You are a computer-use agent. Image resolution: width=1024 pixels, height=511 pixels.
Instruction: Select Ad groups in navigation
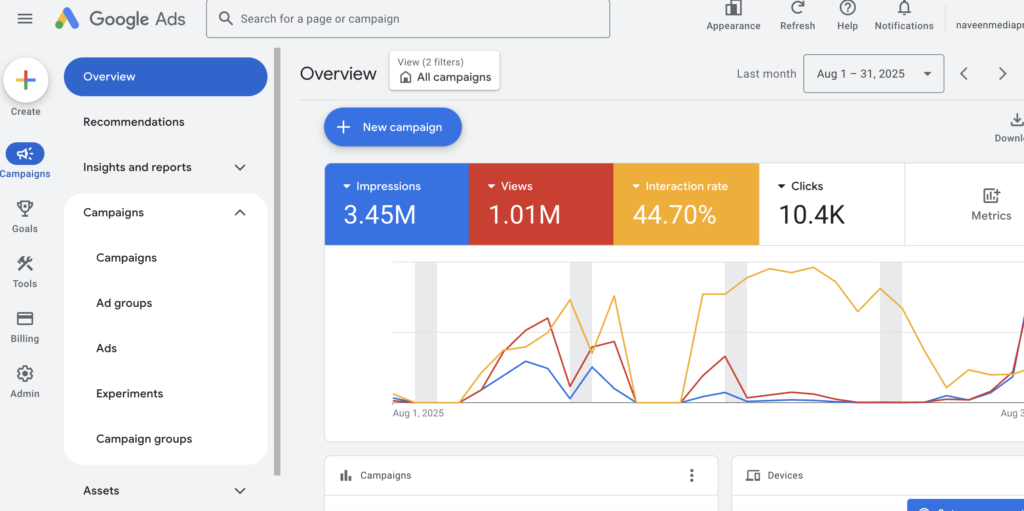(124, 303)
